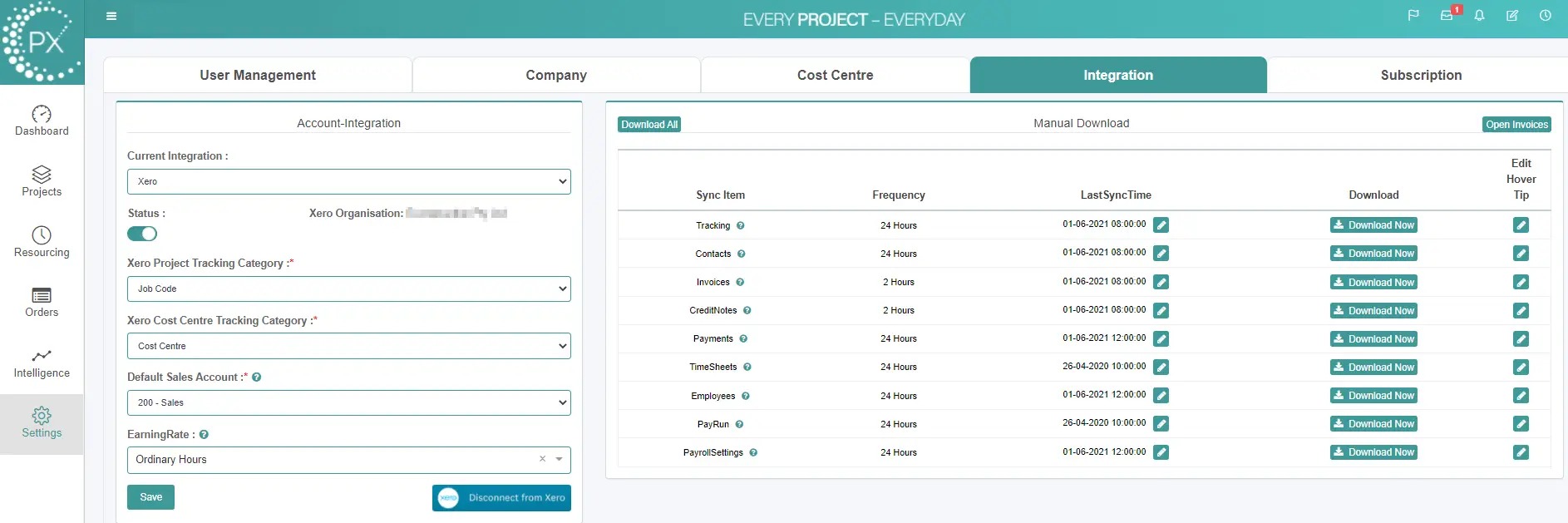Open the bell notifications icon
The width and height of the screenshot is (1568, 523).
pos(1480,16)
